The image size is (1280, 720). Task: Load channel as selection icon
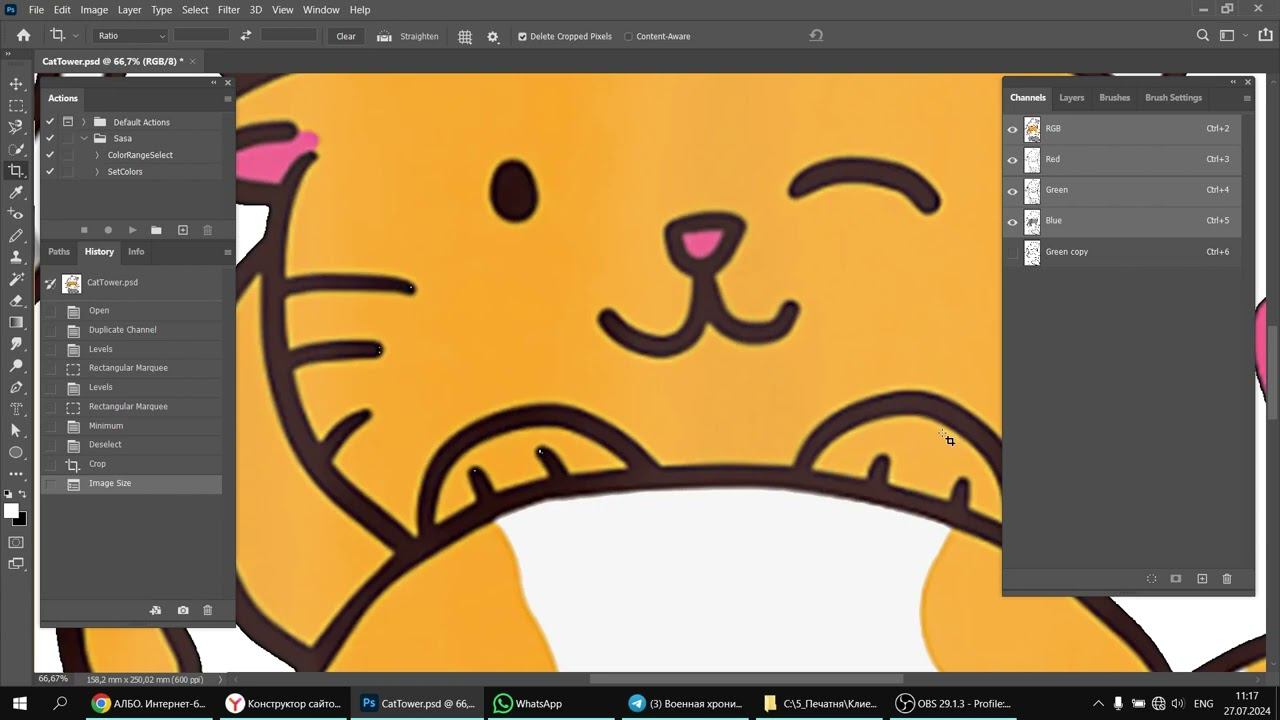pyautogui.click(x=1151, y=579)
